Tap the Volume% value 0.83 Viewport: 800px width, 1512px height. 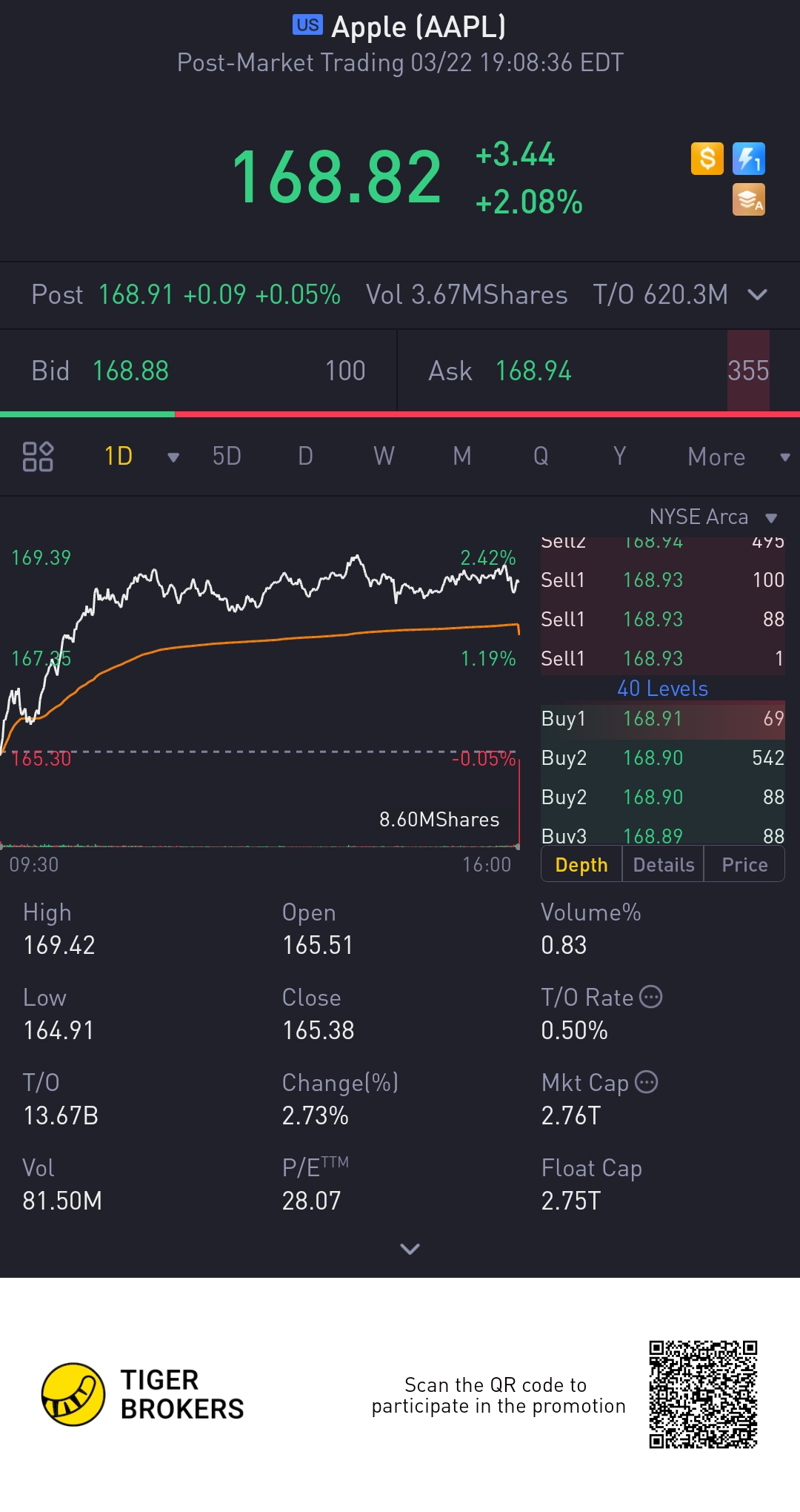pyautogui.click(x=564, y=946)
